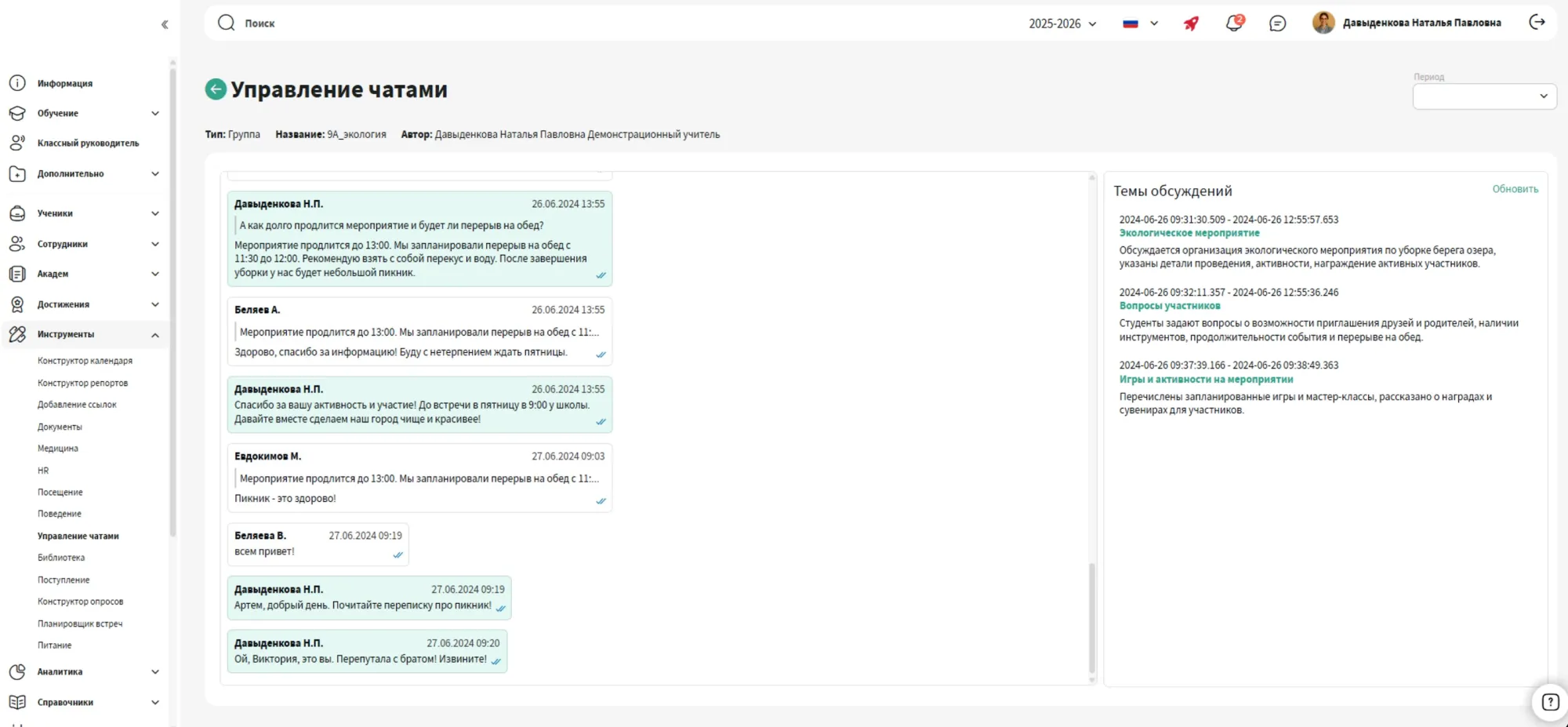Expand the Достижения menu chevron
The image size is (1568, 727).
tap(155, 304)
